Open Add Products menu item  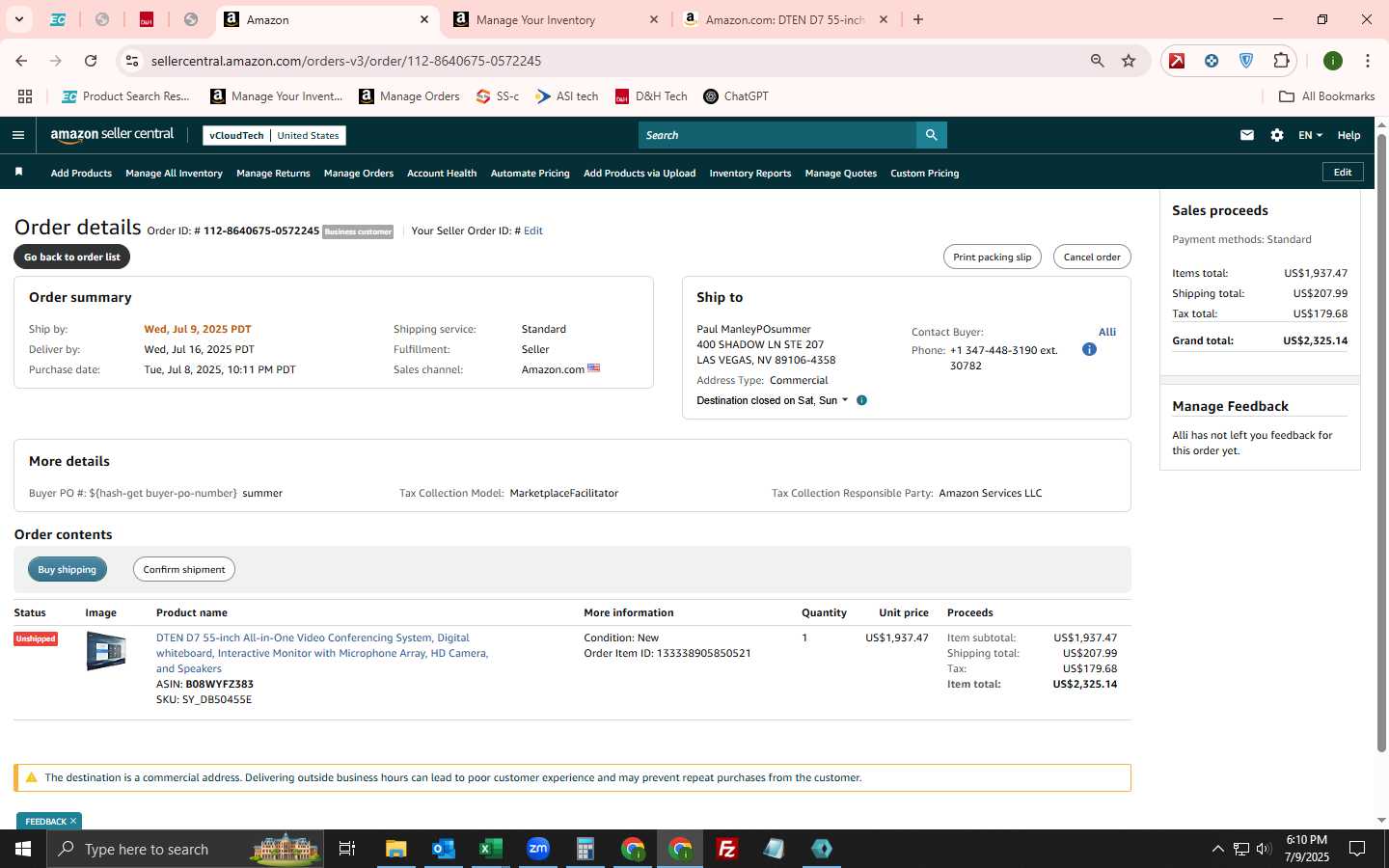[81, 174]
